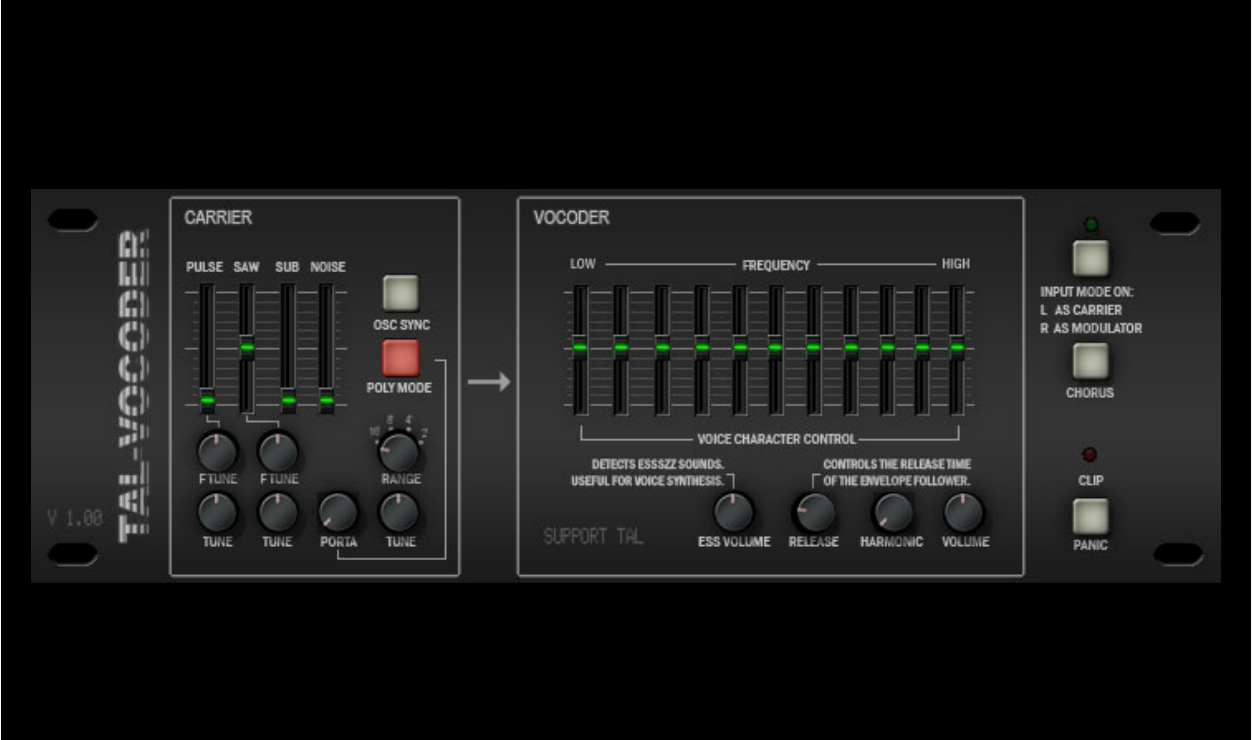Image resolution: width=1252 pixels, height=740 pixels.
Task: Click the TUNE knob beneath the RANGE knob
Action: click(x=398, y=513)
